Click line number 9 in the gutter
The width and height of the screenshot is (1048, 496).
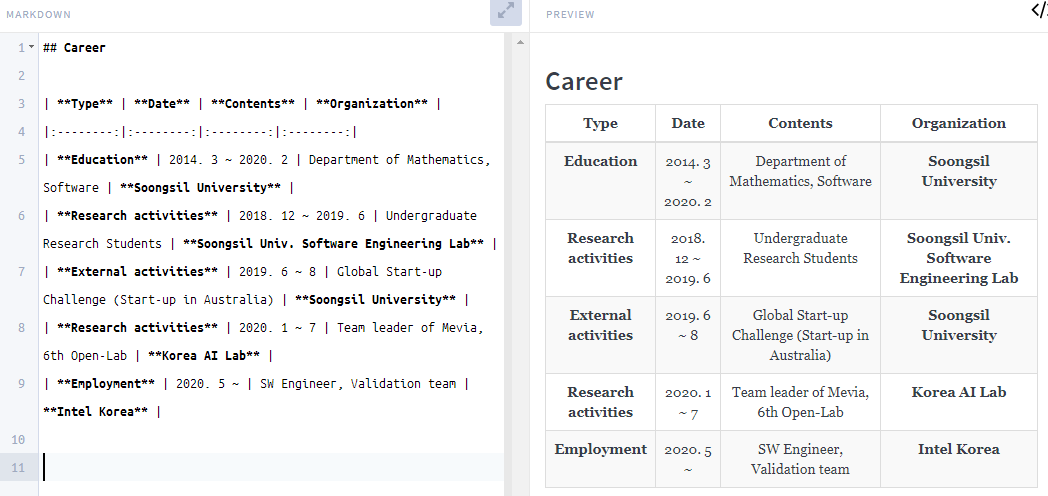point(22,384)
